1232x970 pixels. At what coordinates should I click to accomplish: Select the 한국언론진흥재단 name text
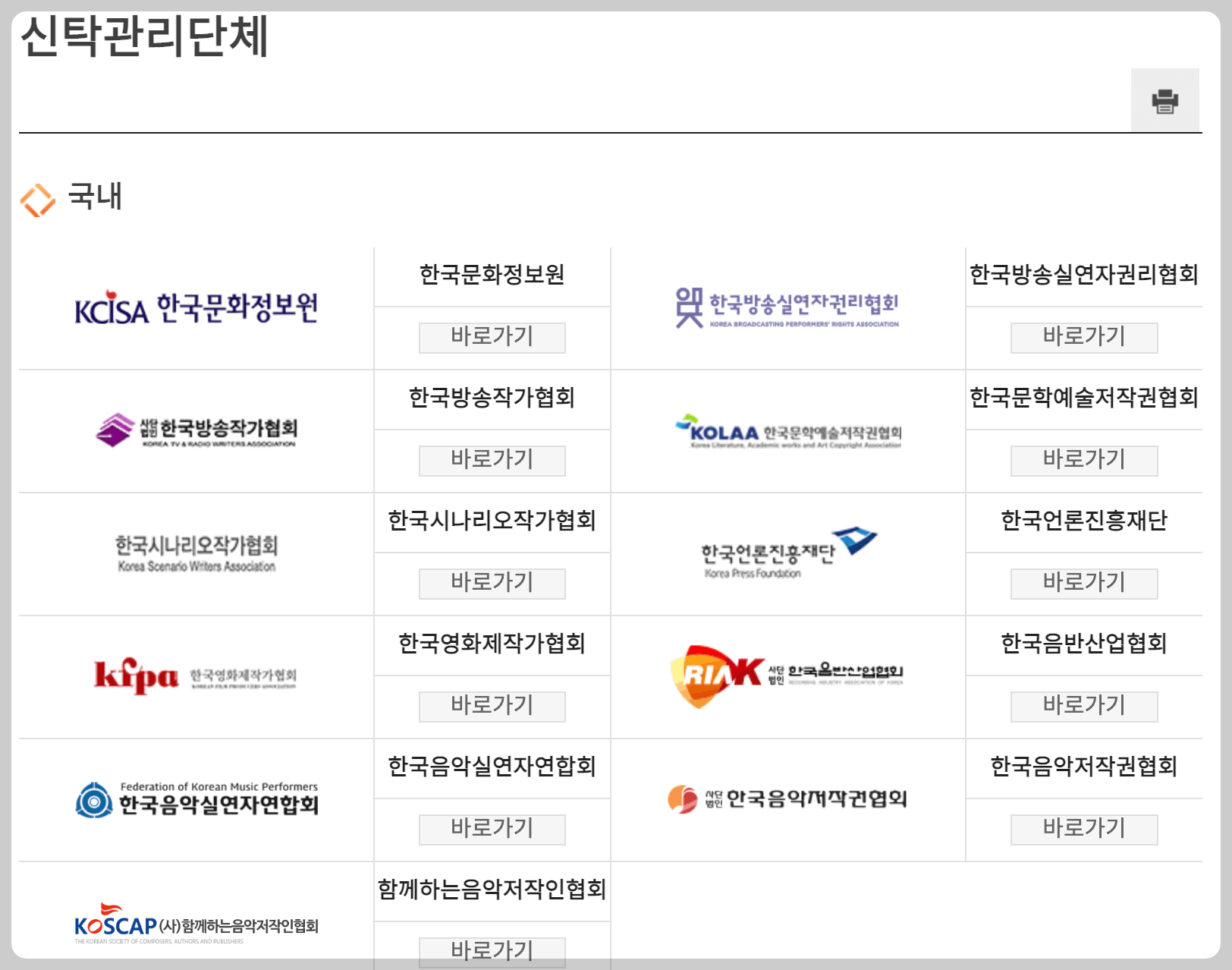coord(1084,521)
